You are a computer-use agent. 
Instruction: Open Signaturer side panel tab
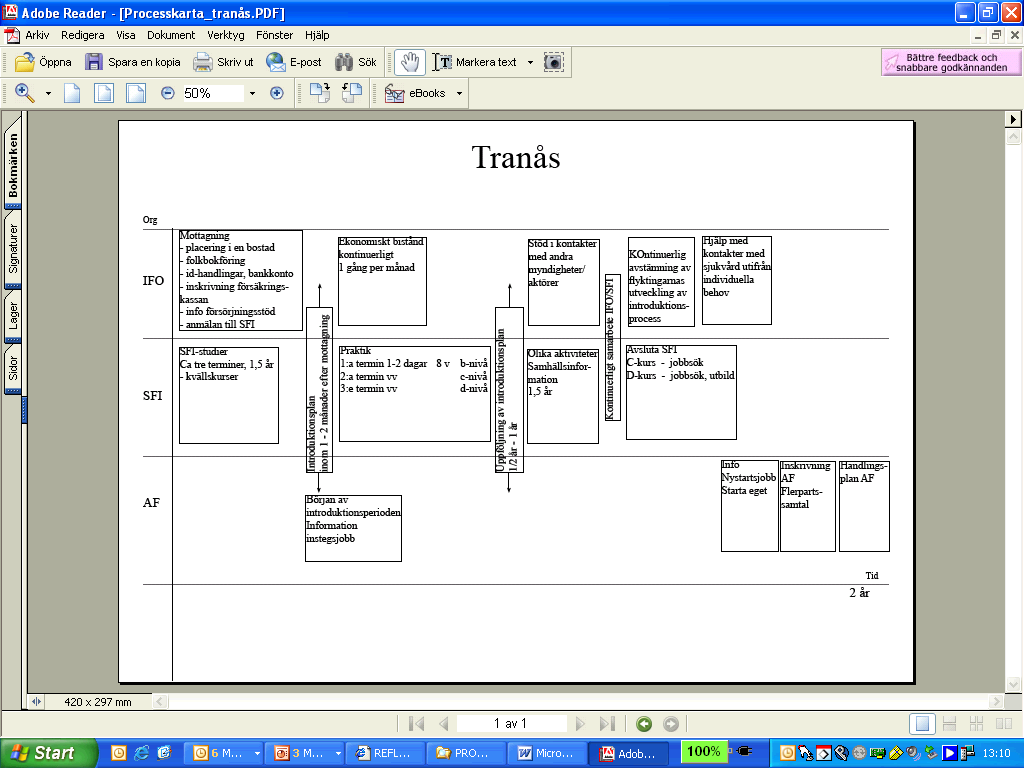click(x=13, y=249)
